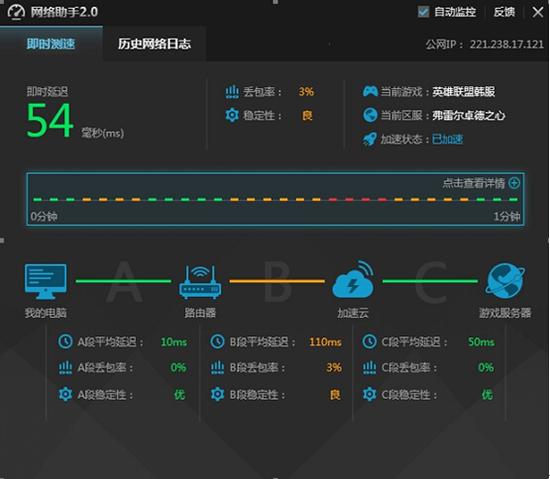Click the clock icon beside B段平均延迟
This screenshot has height=479, width=550.
tap(217, 342)
